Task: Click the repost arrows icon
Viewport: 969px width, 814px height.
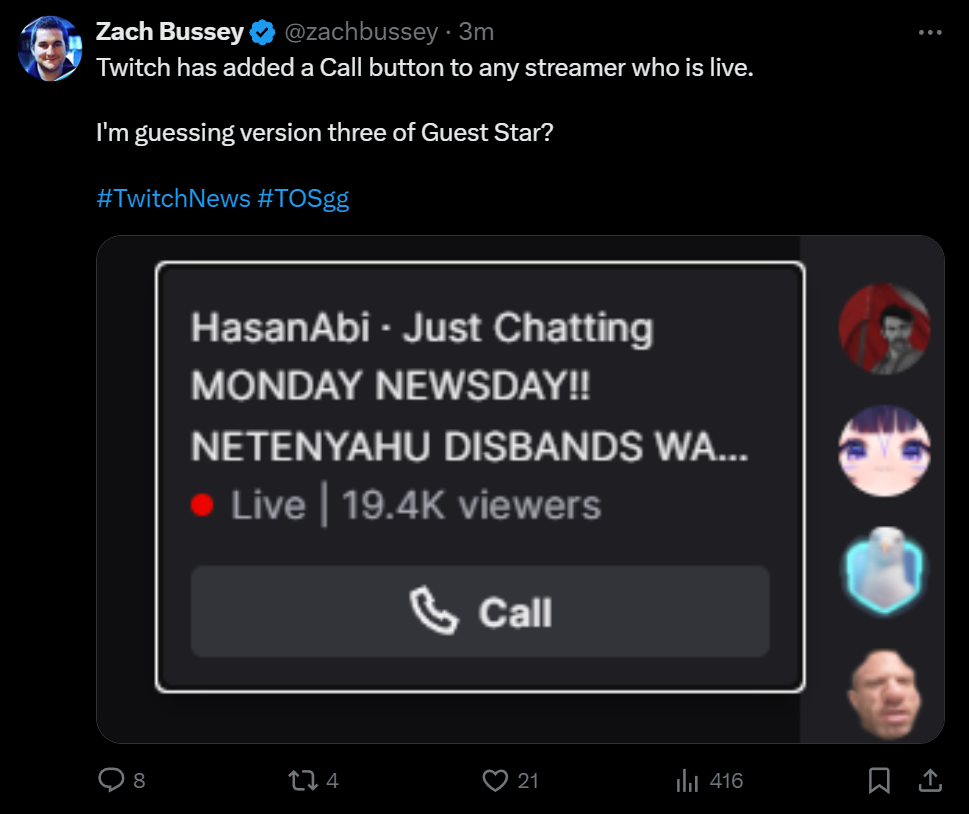Action: [303, 780]
